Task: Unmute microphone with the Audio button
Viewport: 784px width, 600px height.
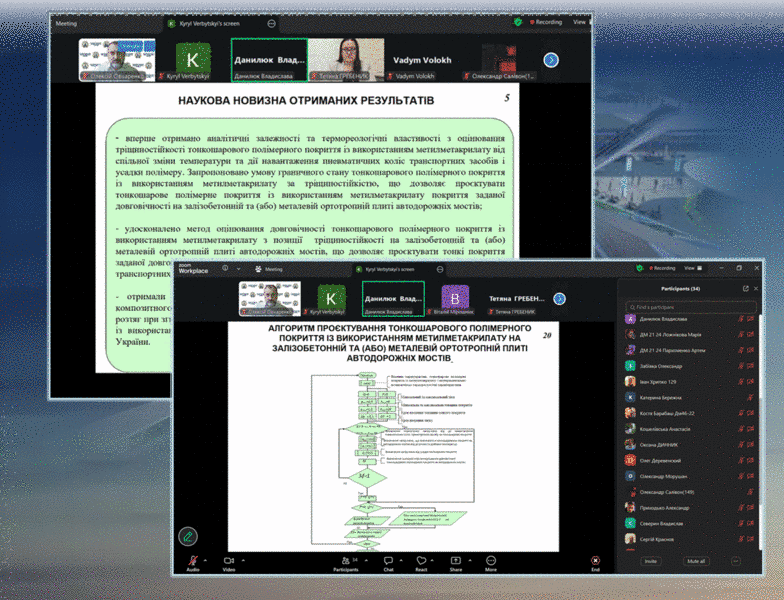Action: coord(192,561)
